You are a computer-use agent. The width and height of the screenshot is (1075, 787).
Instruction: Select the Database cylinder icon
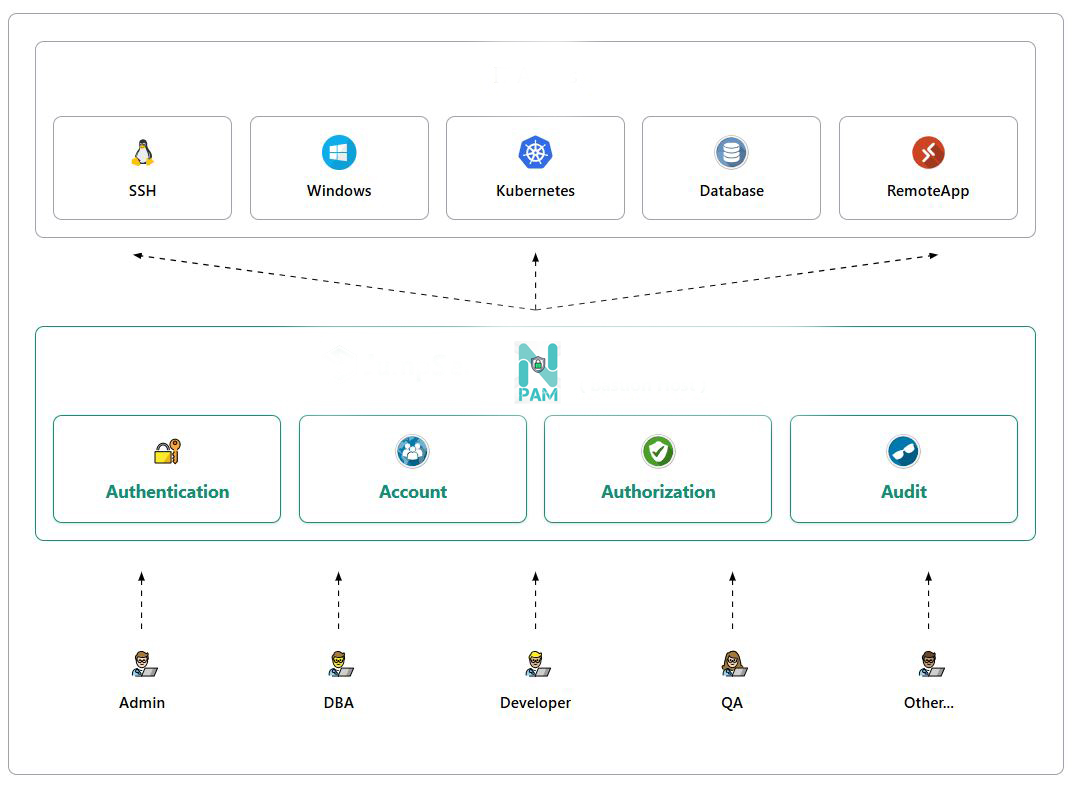pyautogui.click(x=731, y=153)
